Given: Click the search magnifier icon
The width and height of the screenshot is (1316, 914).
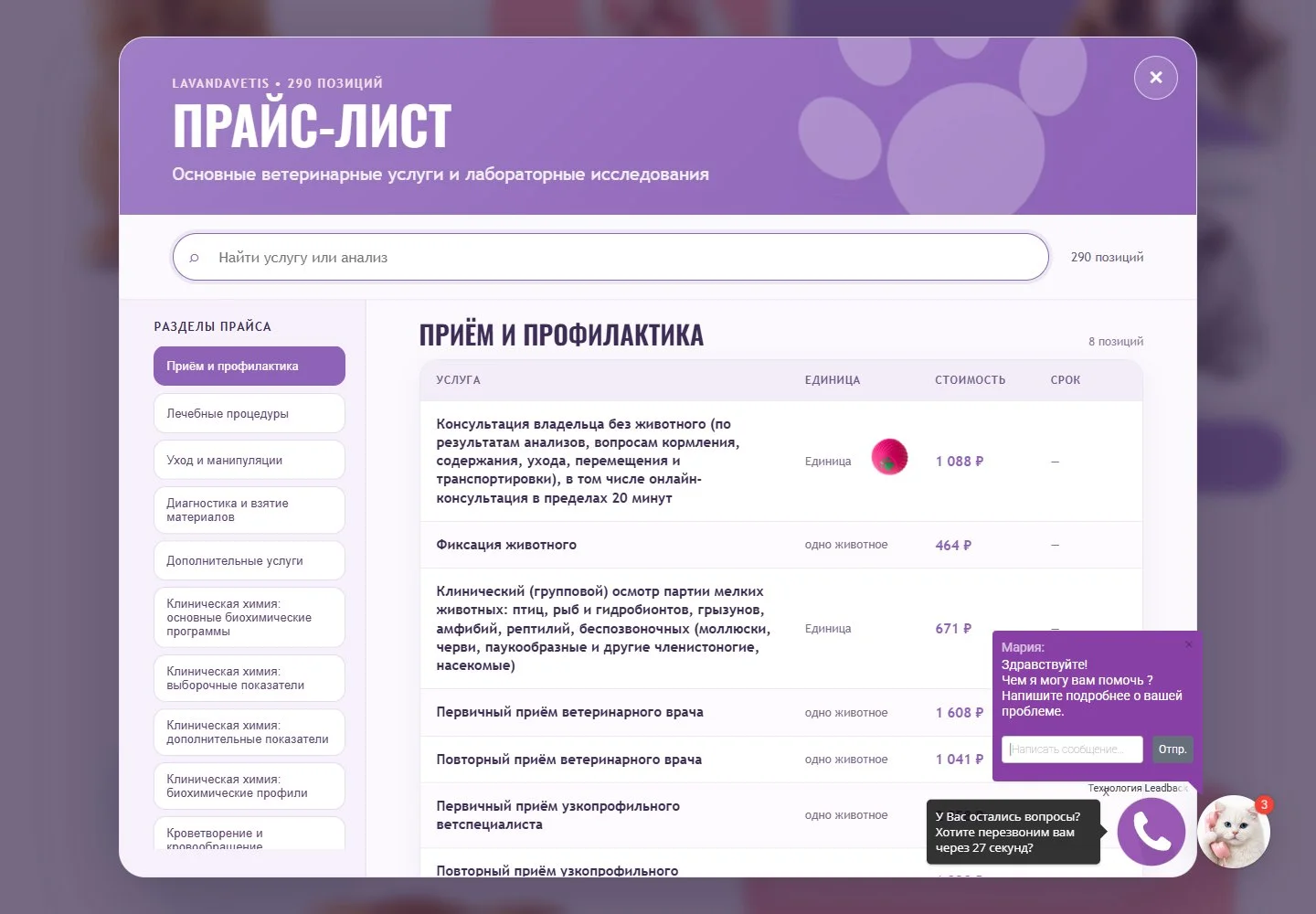Looking at the screenshot, I should coord(194,258).
